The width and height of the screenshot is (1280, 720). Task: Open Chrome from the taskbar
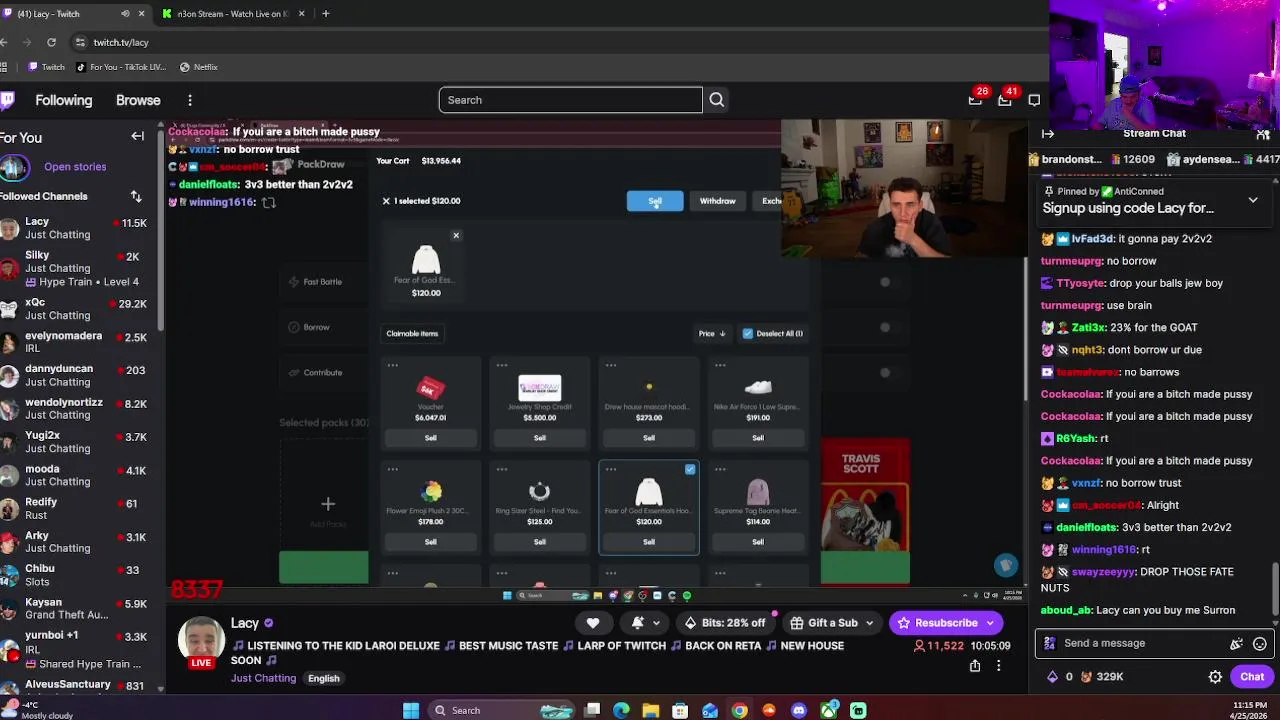pos(739,710)
